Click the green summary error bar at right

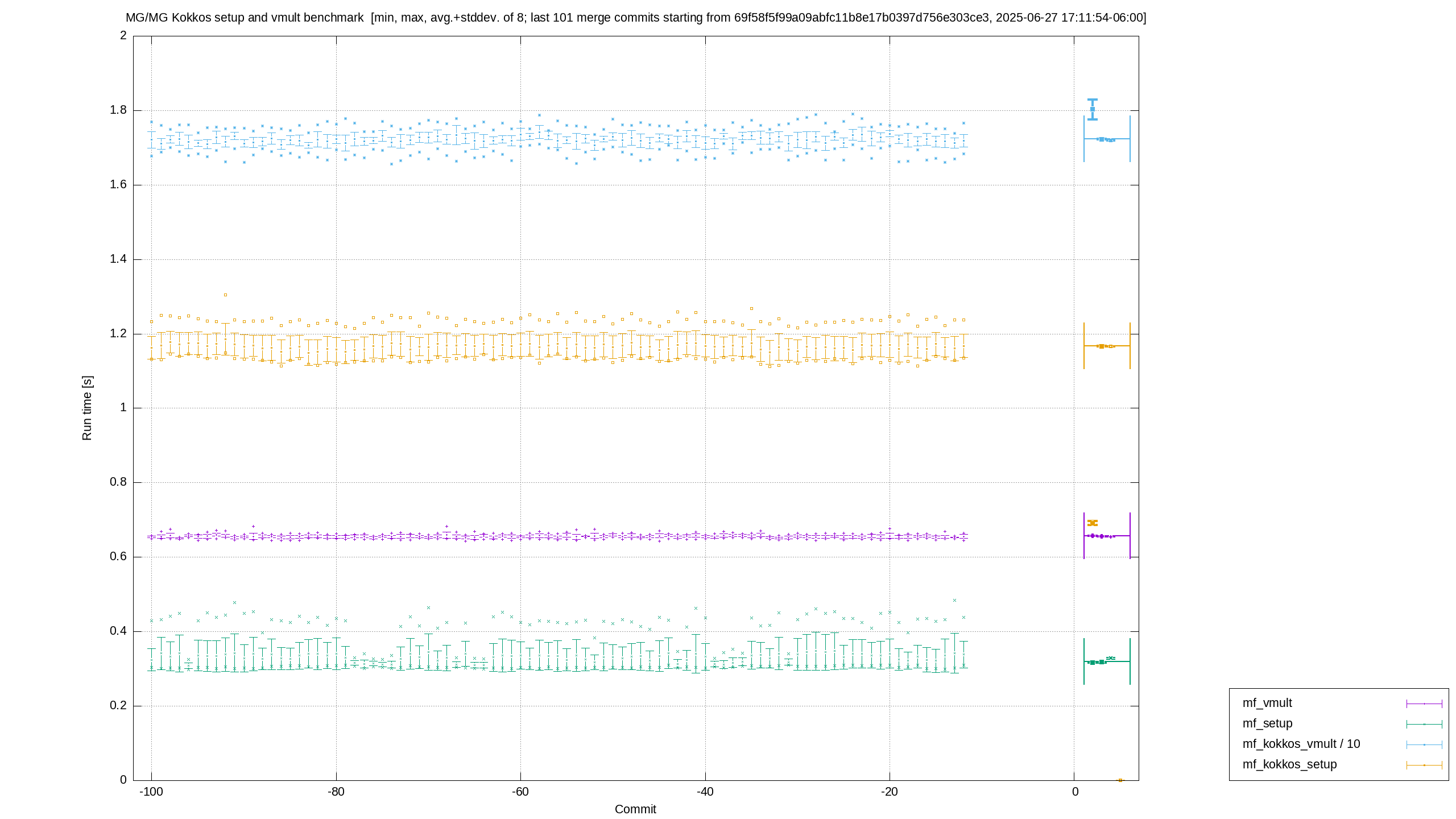point(1107,661)
